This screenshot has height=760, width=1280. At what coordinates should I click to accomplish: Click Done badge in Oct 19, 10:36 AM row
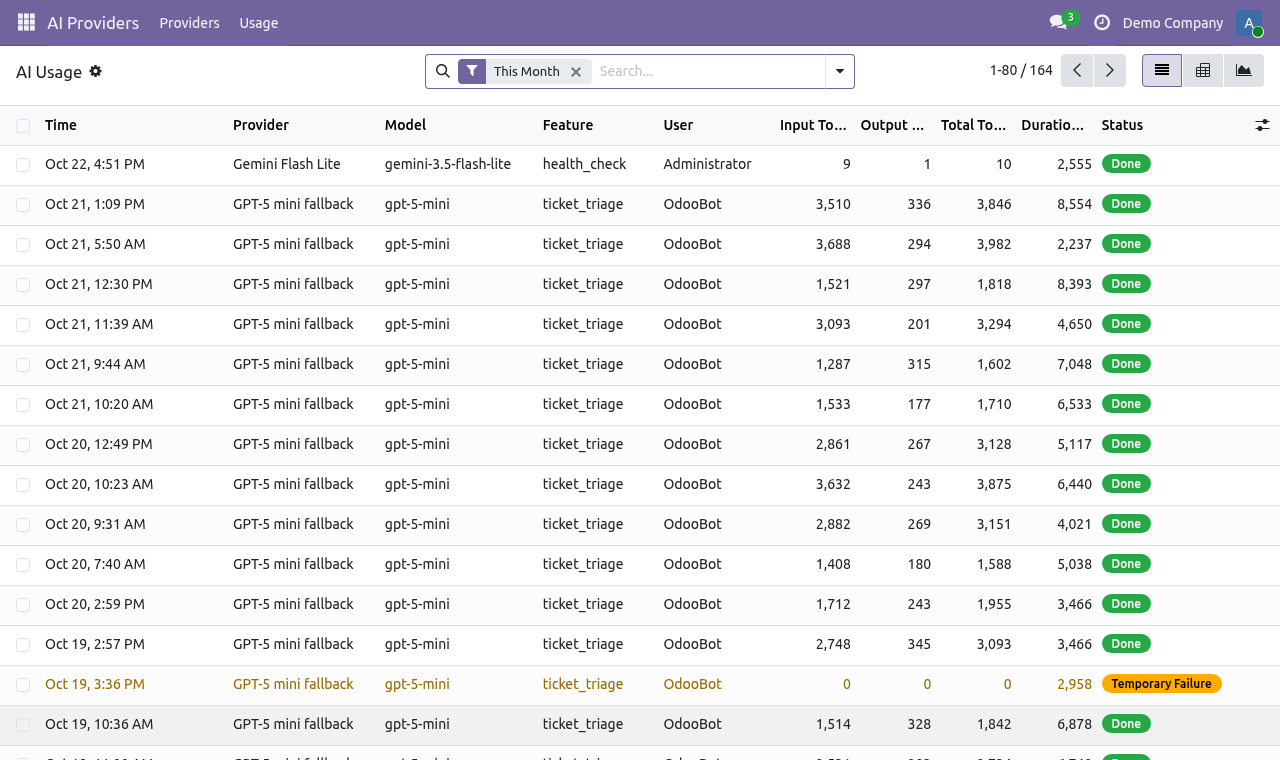(x=1126, y=724)
